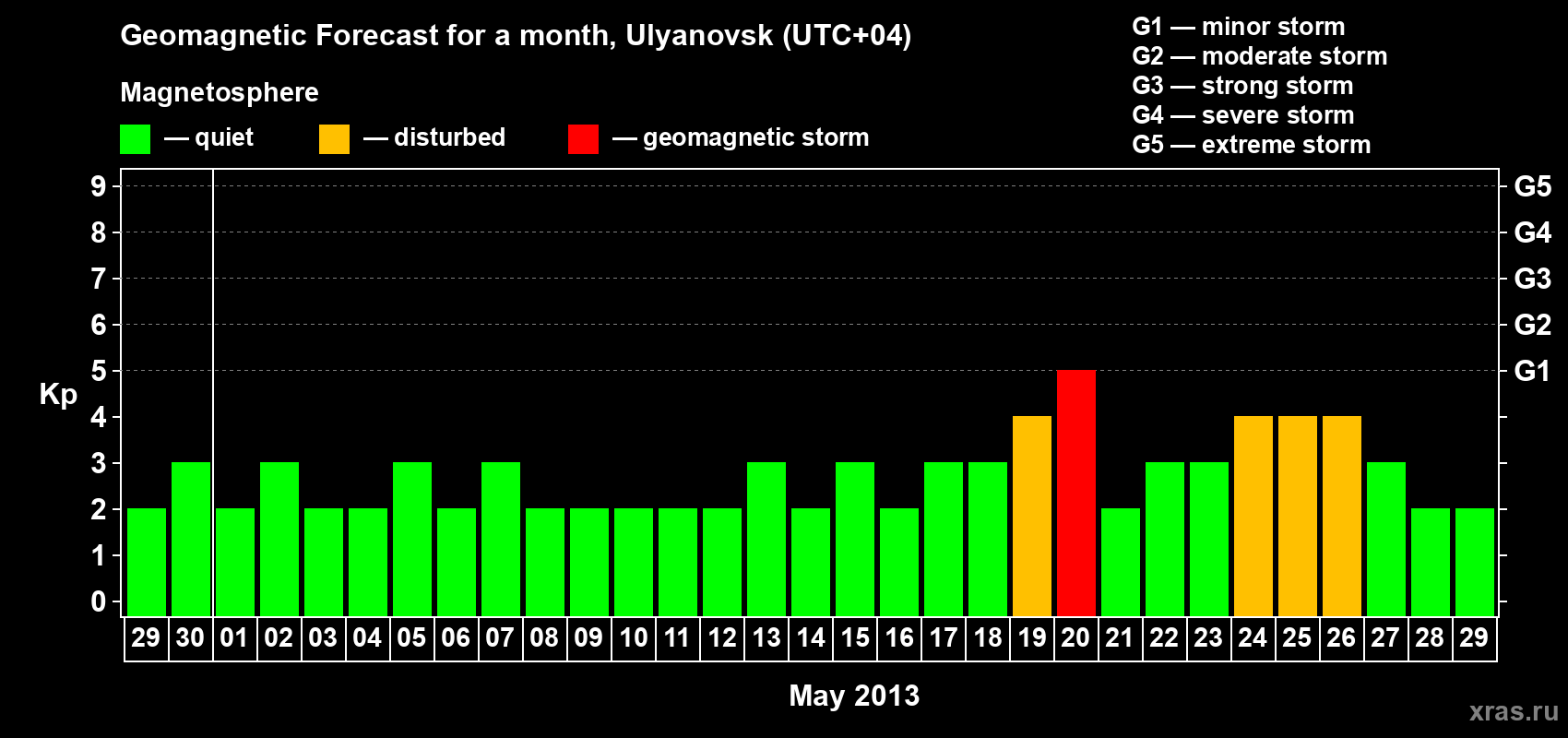Select the orange bar for day 24

click(1253, 516)
